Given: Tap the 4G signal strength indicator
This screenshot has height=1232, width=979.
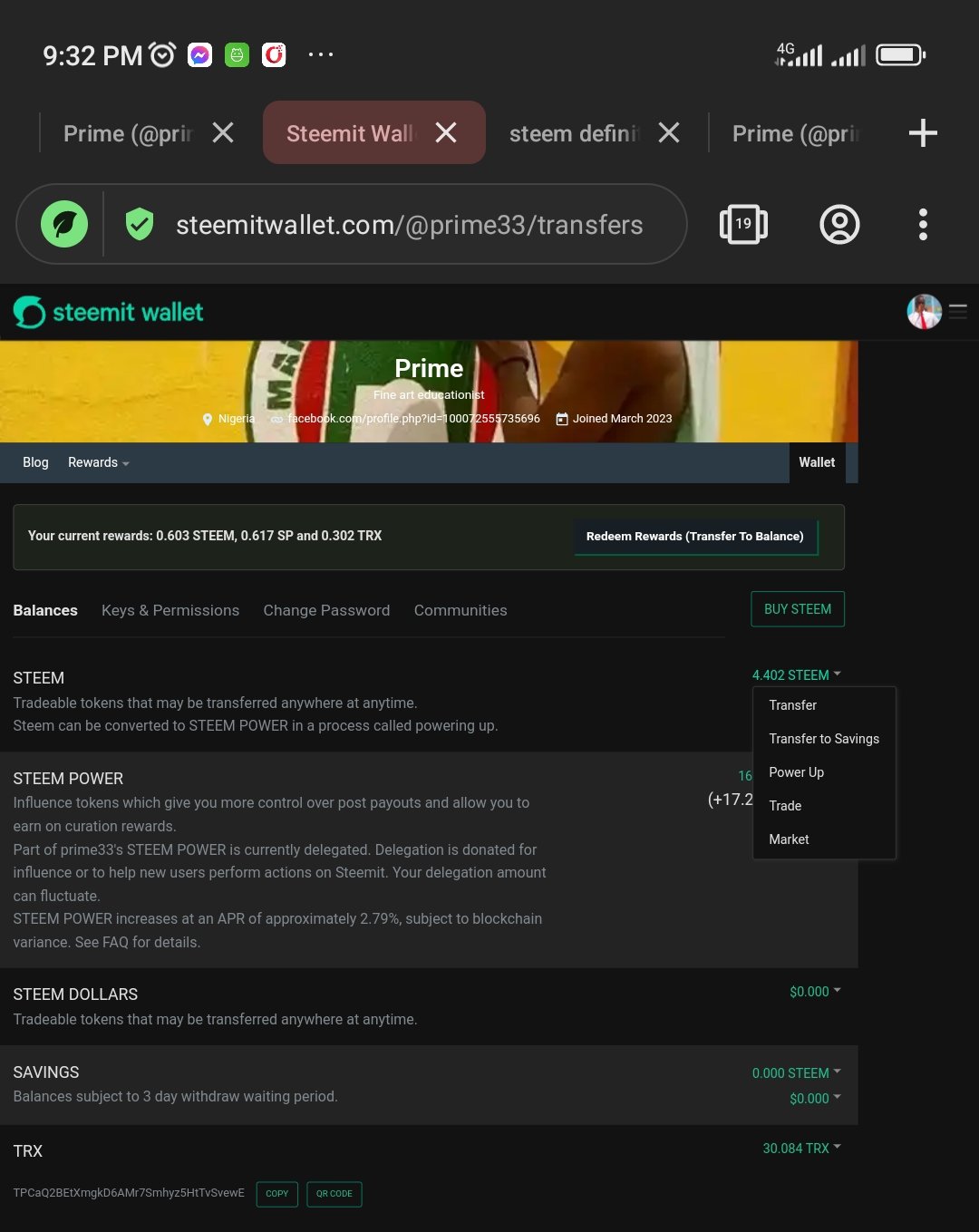Looking at the screenshot, I should (800, 54).
